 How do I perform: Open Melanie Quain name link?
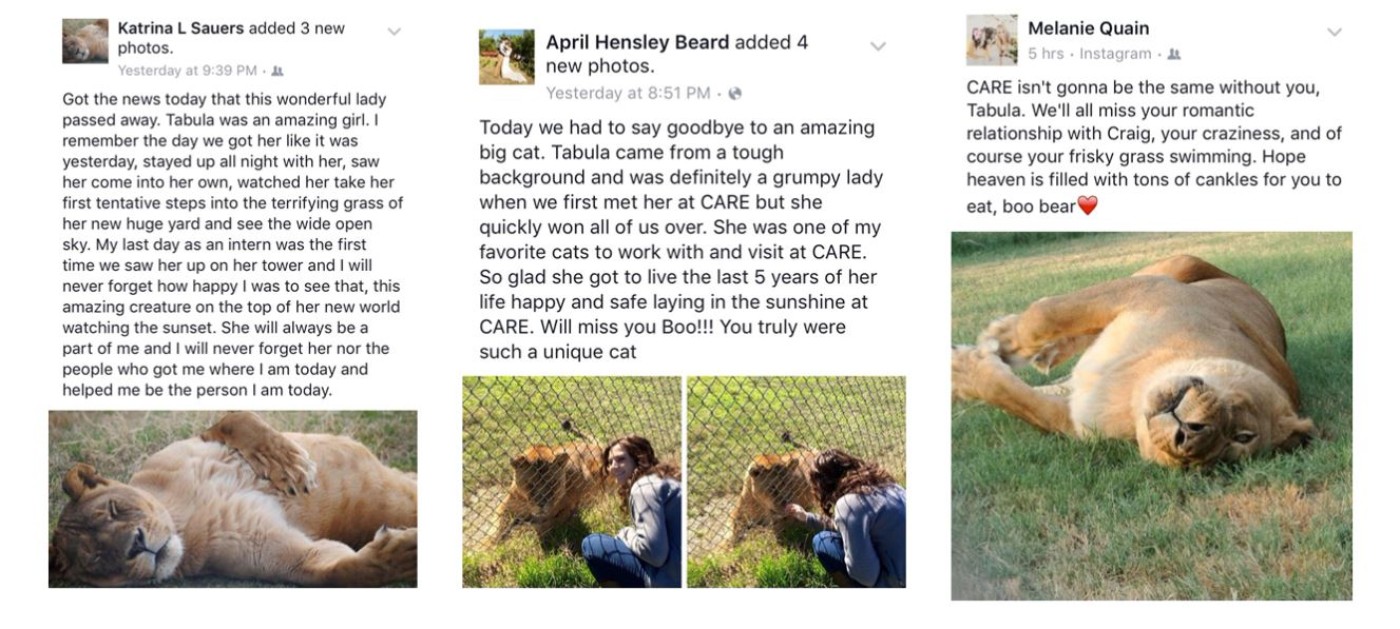(x=1088, y=28)
